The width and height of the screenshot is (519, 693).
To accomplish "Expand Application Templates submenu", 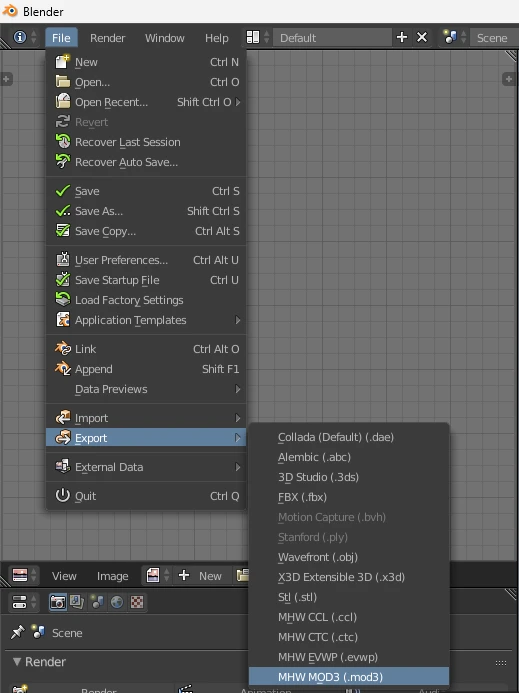I will click(x=238, y=320).
